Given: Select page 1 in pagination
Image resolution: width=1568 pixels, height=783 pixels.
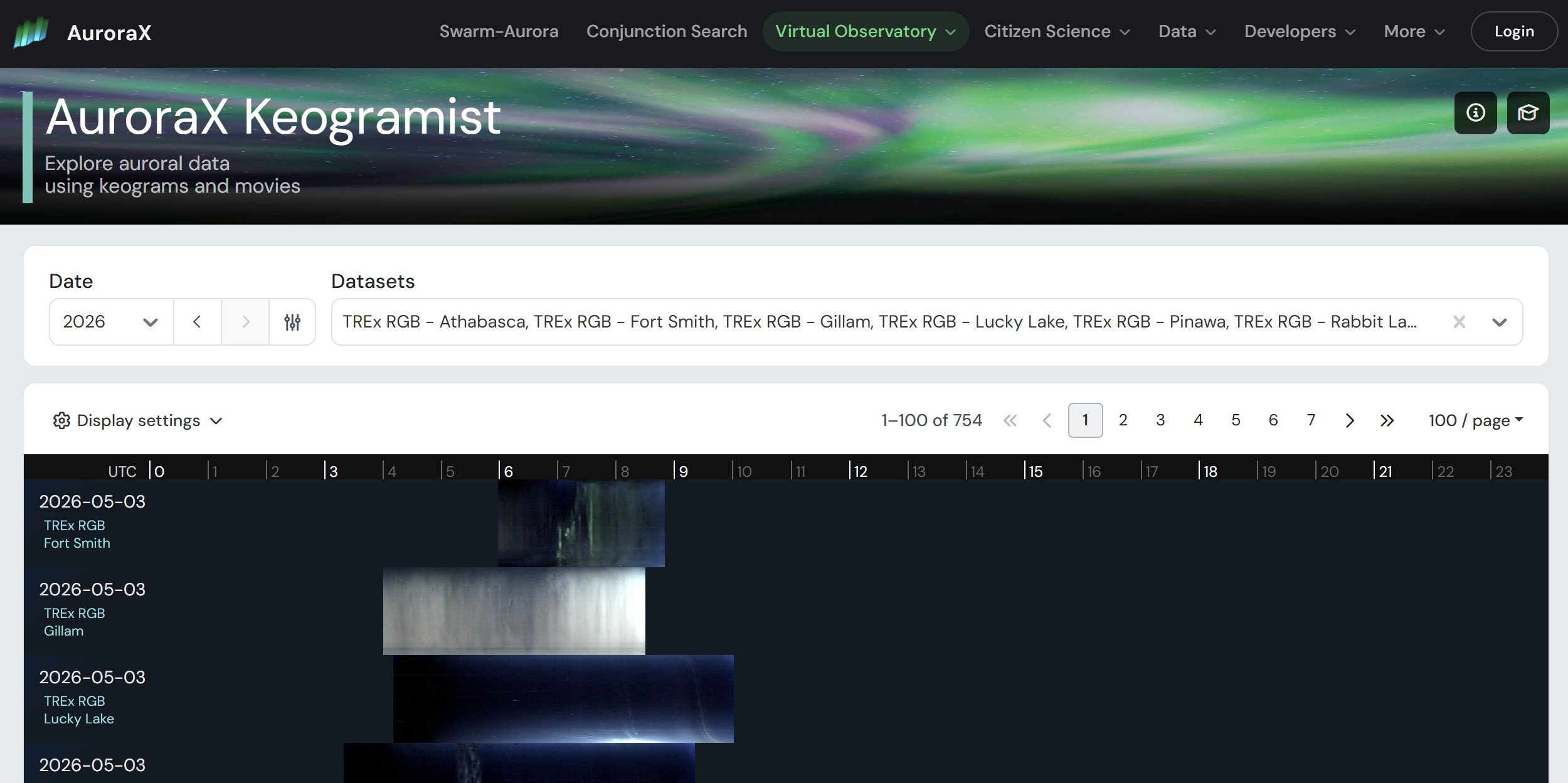Looking at the screenshot, I should tap(1085, 420).
